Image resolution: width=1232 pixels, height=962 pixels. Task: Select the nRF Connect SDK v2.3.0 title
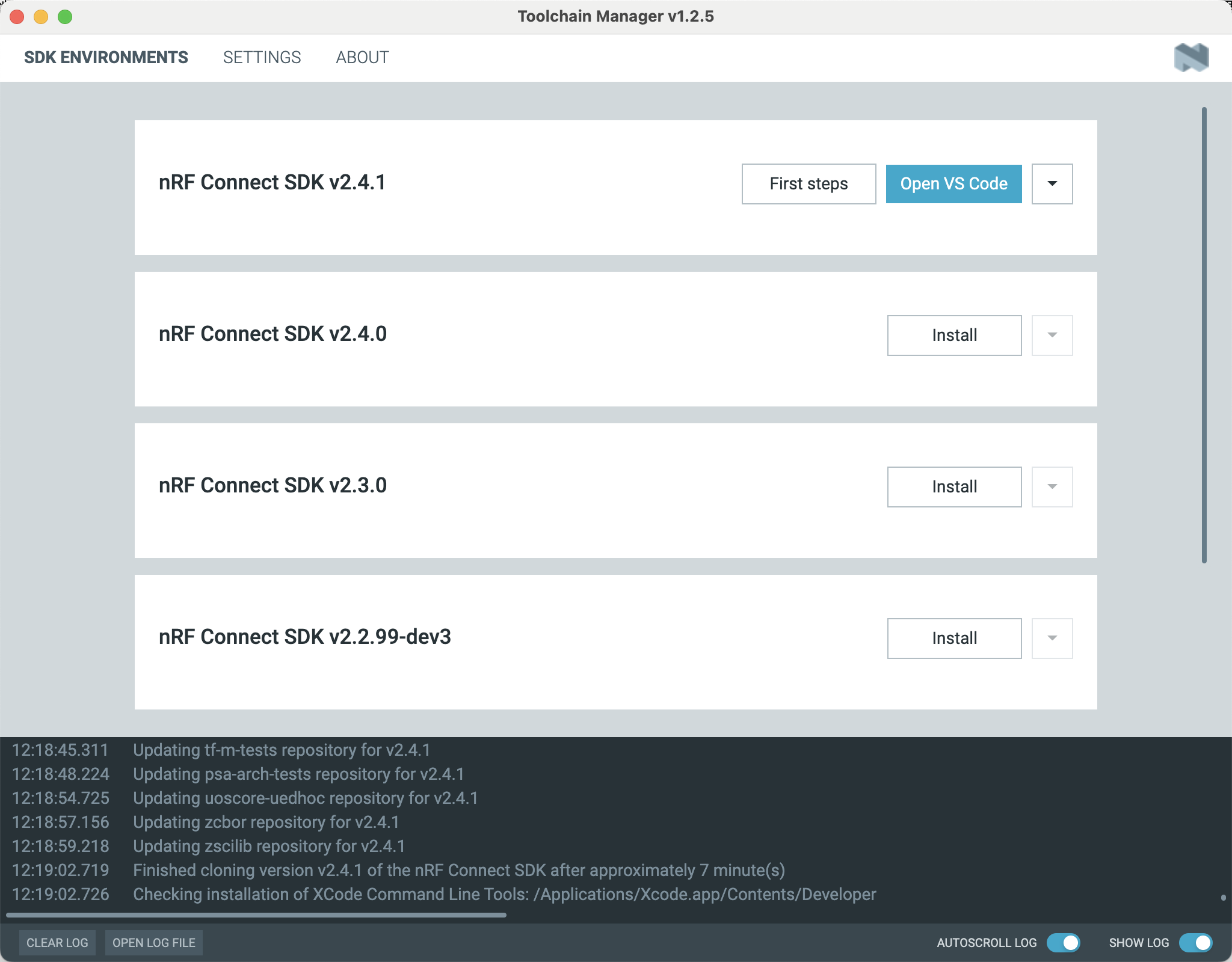(273, 485)
